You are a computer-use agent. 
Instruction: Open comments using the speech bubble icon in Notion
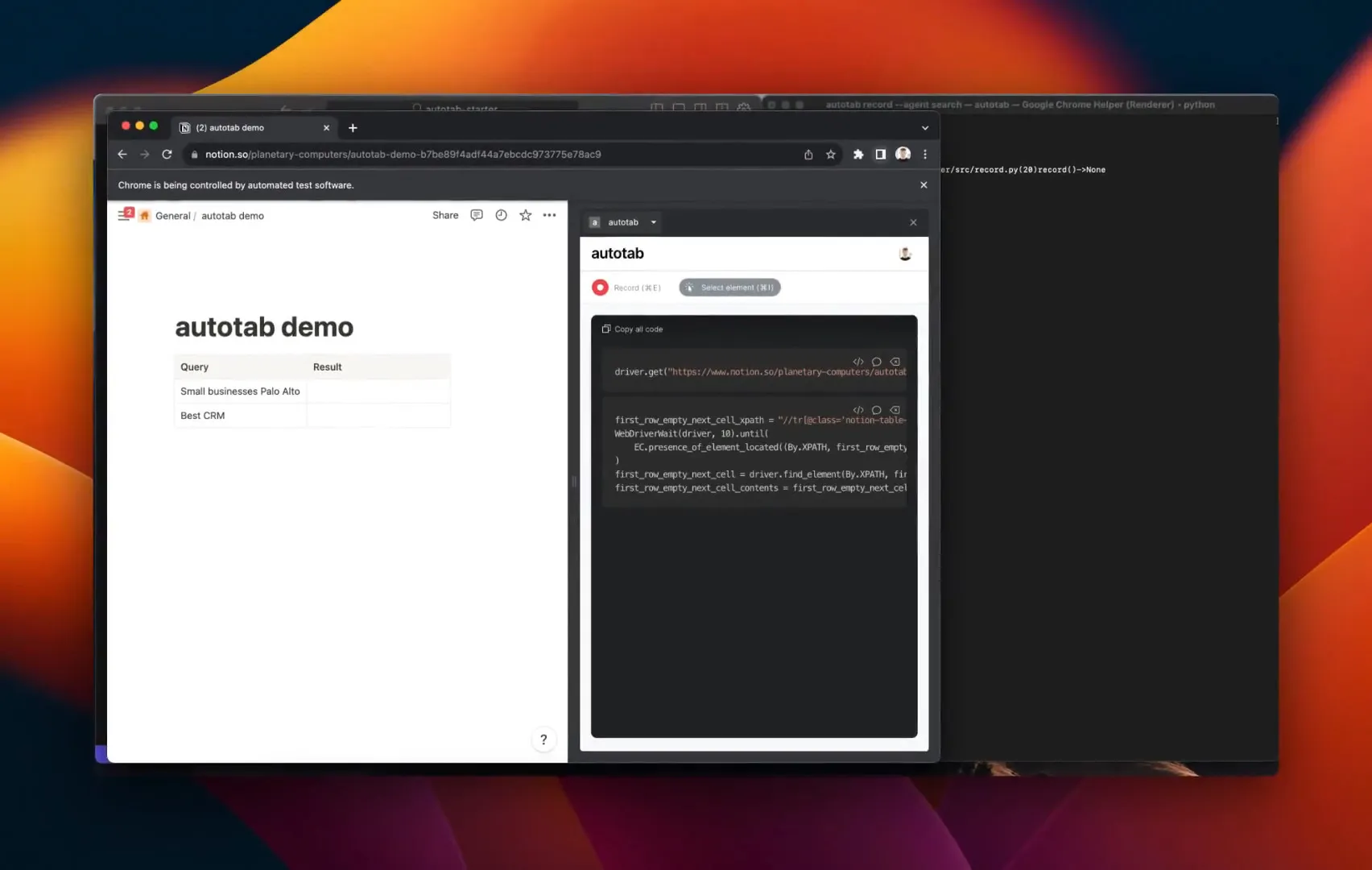(x=476, y=215)
